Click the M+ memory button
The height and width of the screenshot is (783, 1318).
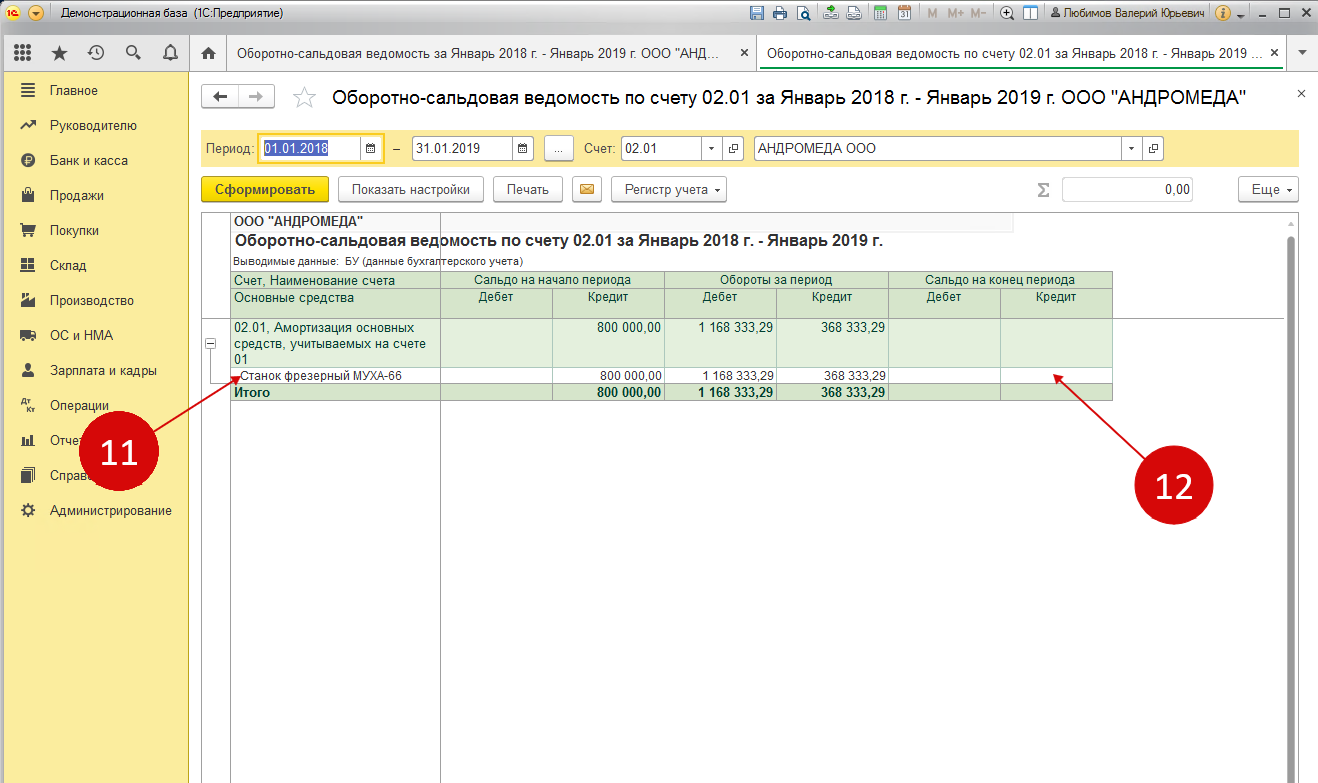point(955,14)
